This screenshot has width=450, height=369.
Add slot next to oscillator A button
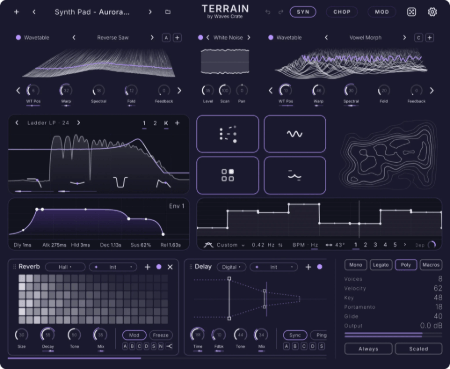coord(177,38)
